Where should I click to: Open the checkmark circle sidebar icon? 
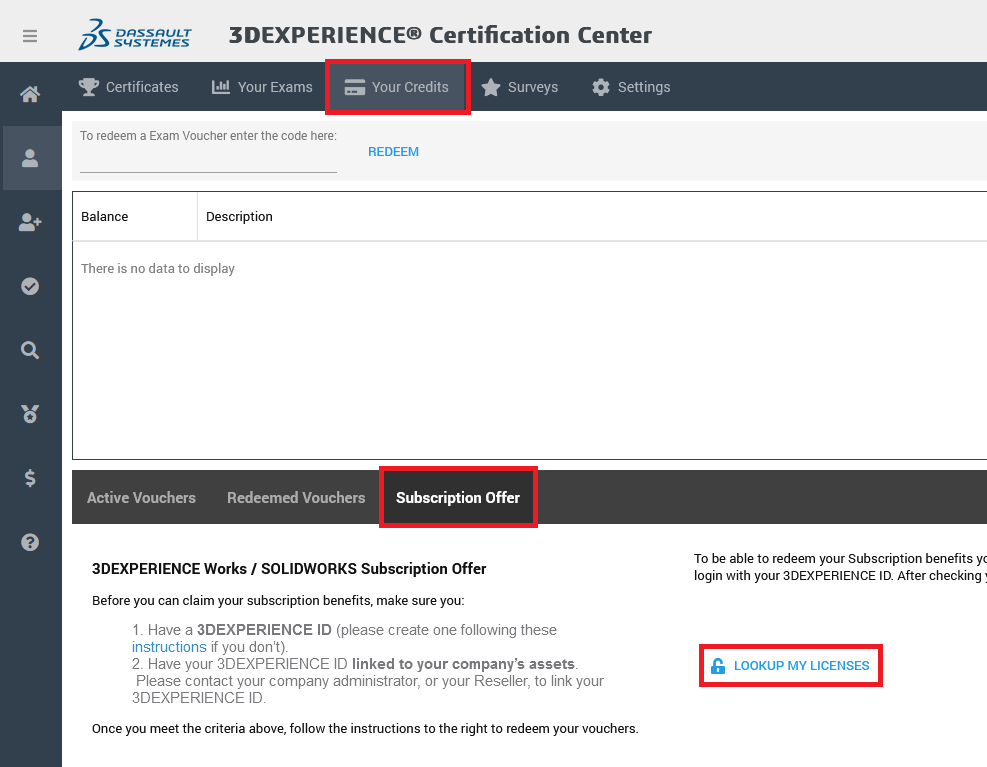pyautogui.click(x=30, y=286)
